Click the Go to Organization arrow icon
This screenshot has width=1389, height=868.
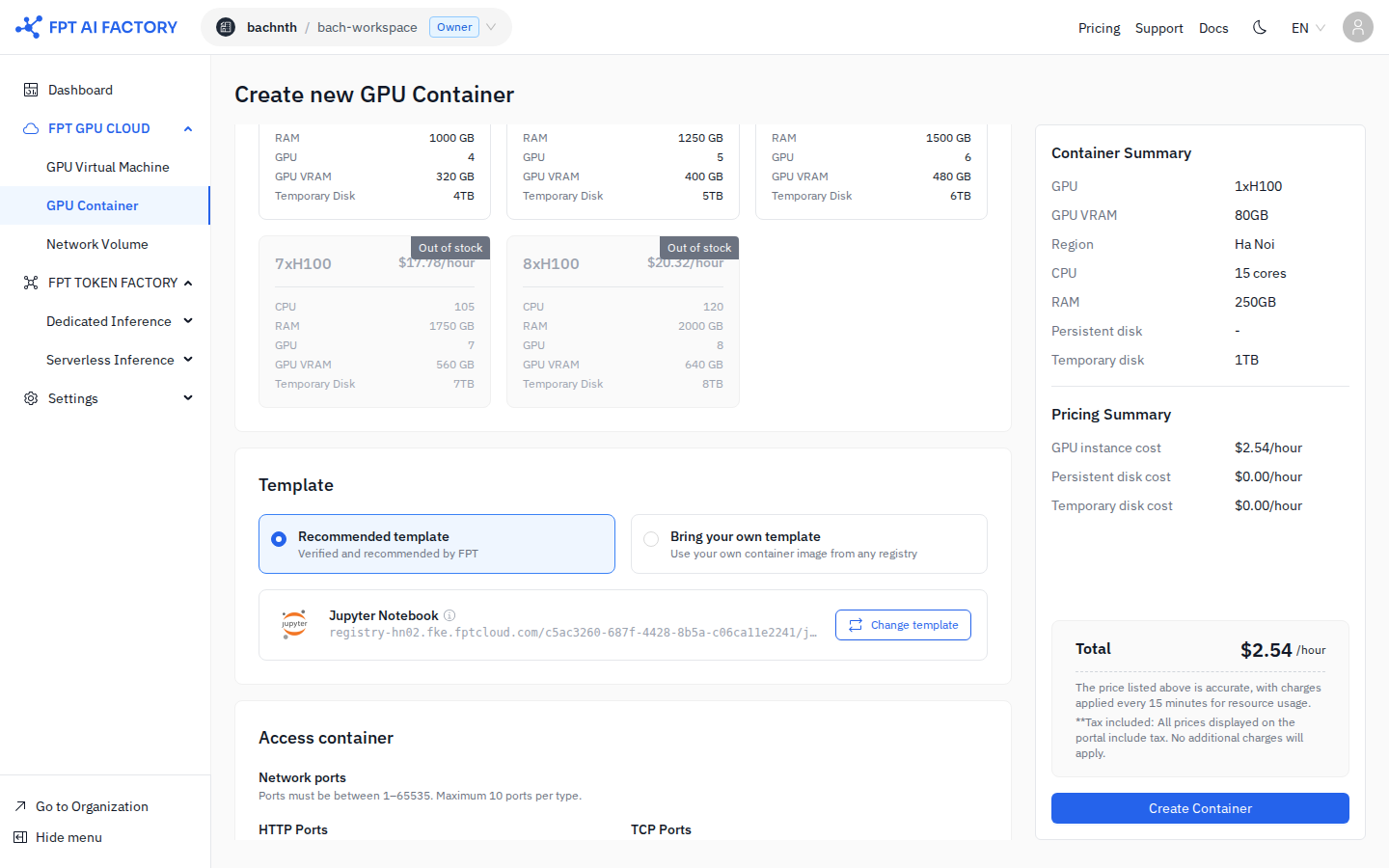tap(20, 806)
